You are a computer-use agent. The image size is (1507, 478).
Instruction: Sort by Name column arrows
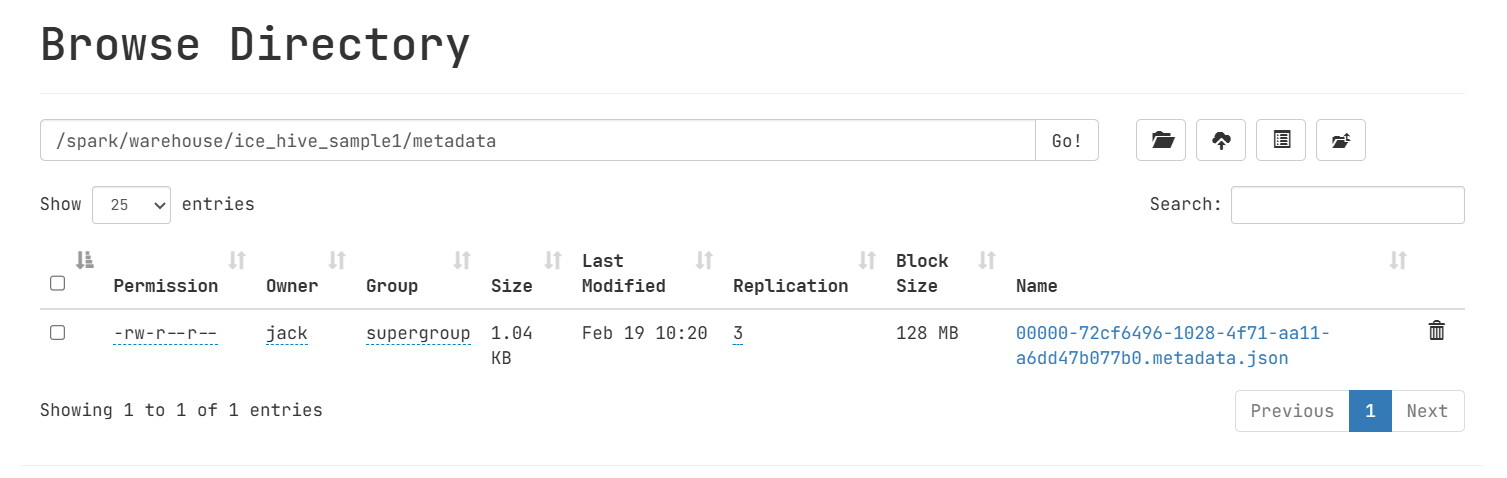(1398, 261)
